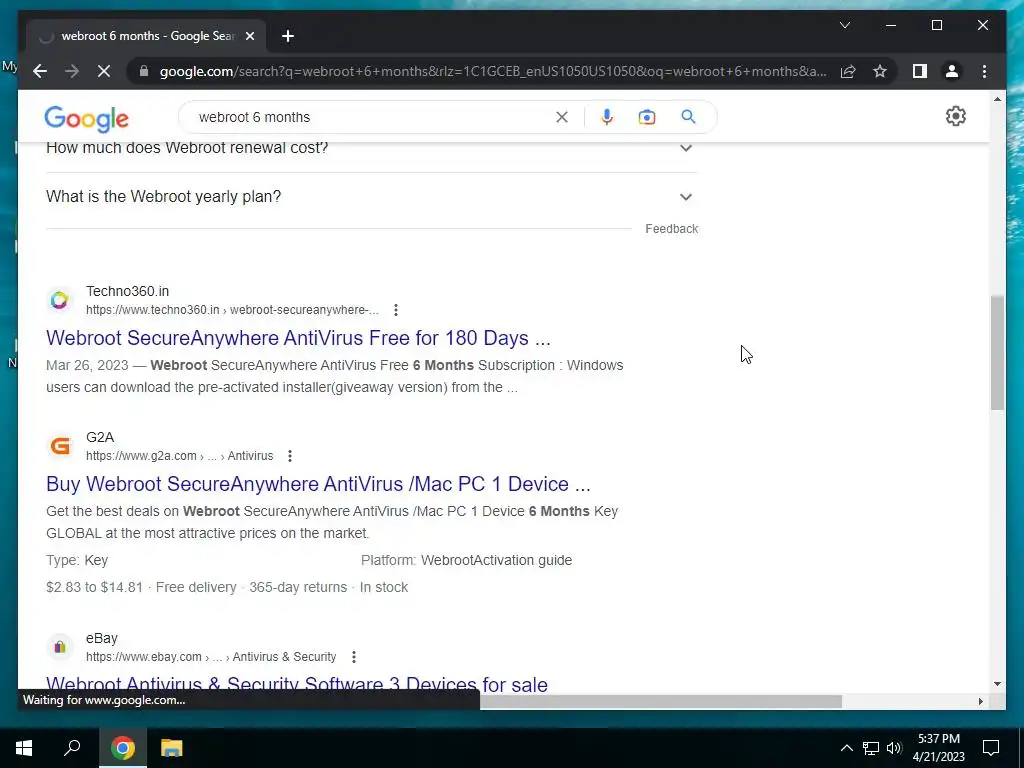1024x768 pixels.
Task: Click the Feedback link
Action: [671, 229]
